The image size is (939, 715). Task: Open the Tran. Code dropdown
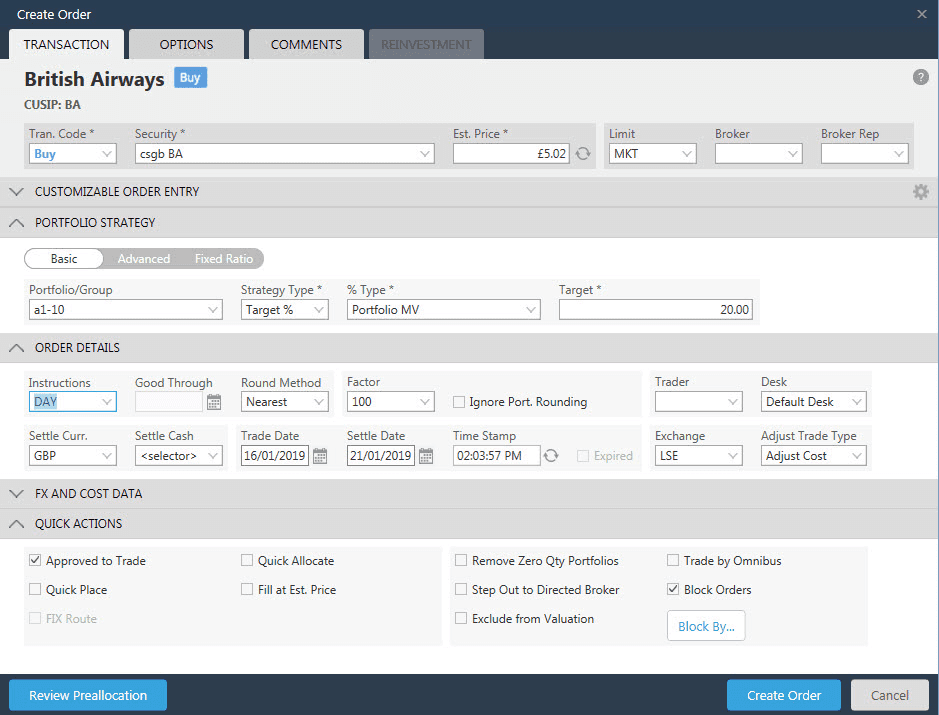pos(73,154)
